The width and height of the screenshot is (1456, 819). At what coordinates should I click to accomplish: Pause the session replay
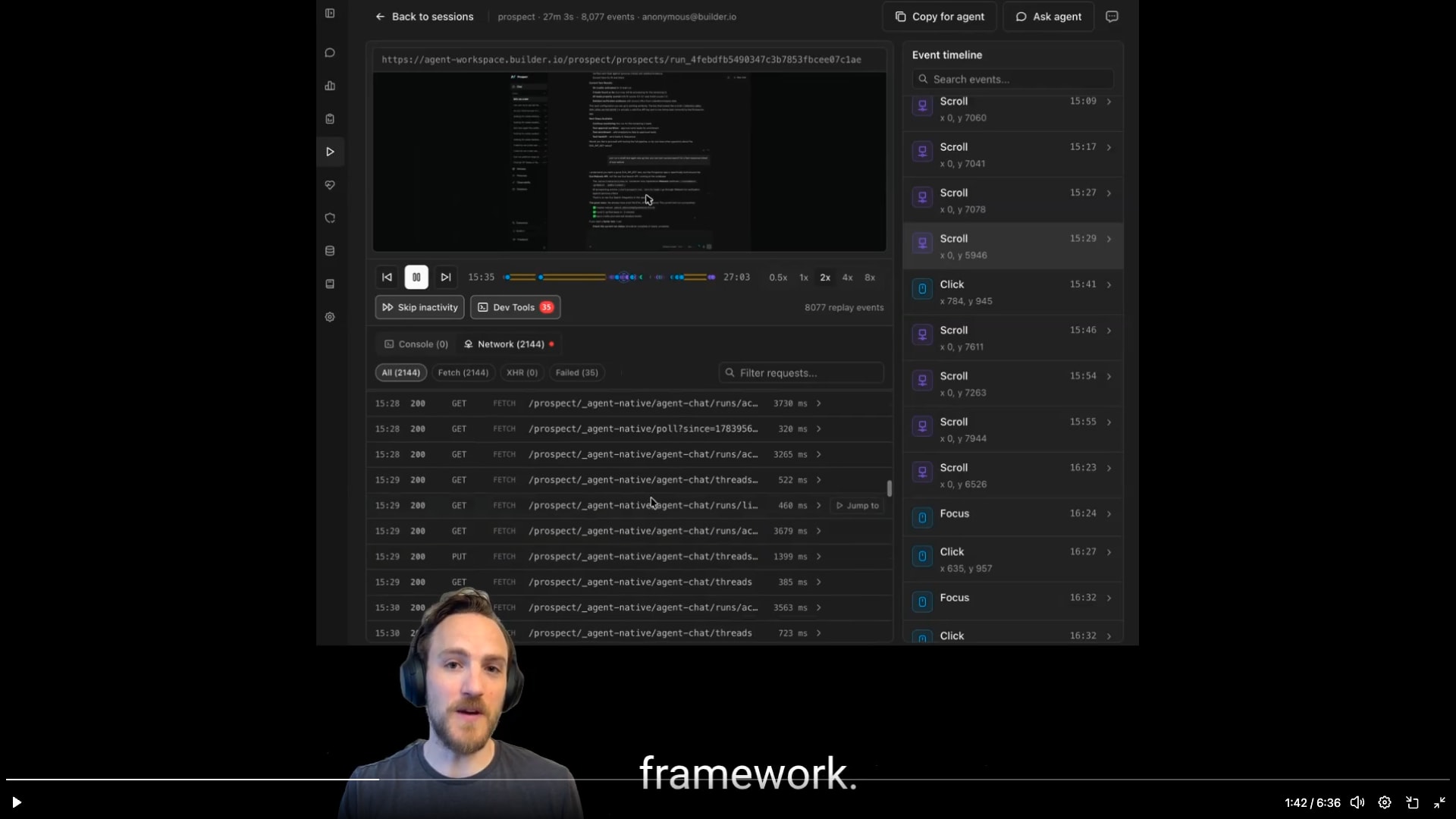coord(416,278)
